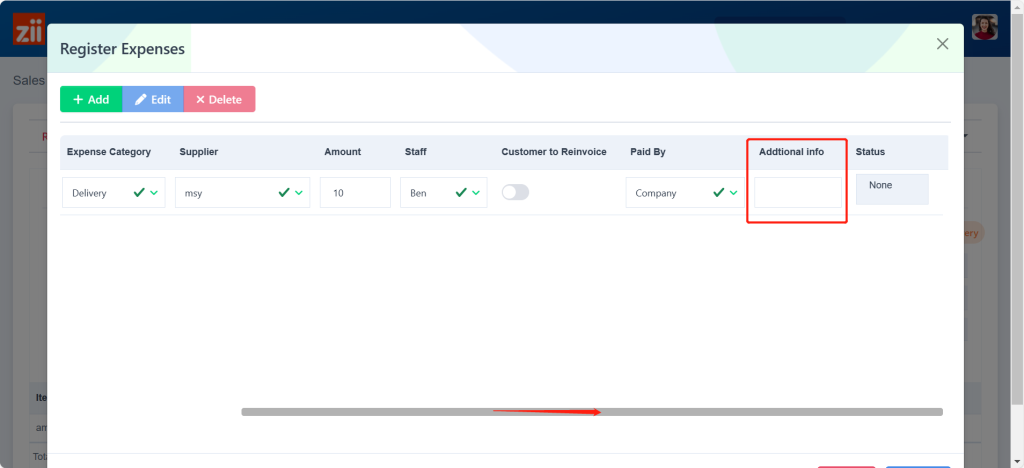Click the Expense Category column header
This screenshot has height=468, width=1024.
point(109,152)
